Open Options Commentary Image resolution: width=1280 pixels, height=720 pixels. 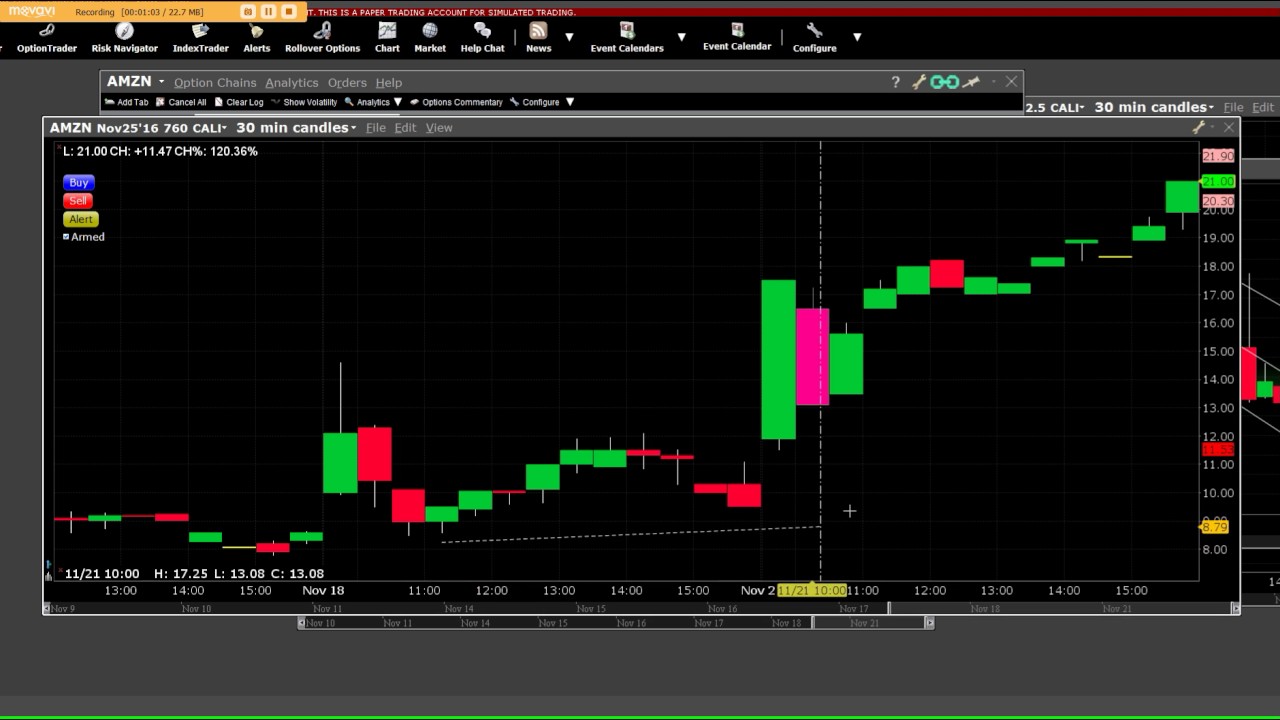(456, 102)
